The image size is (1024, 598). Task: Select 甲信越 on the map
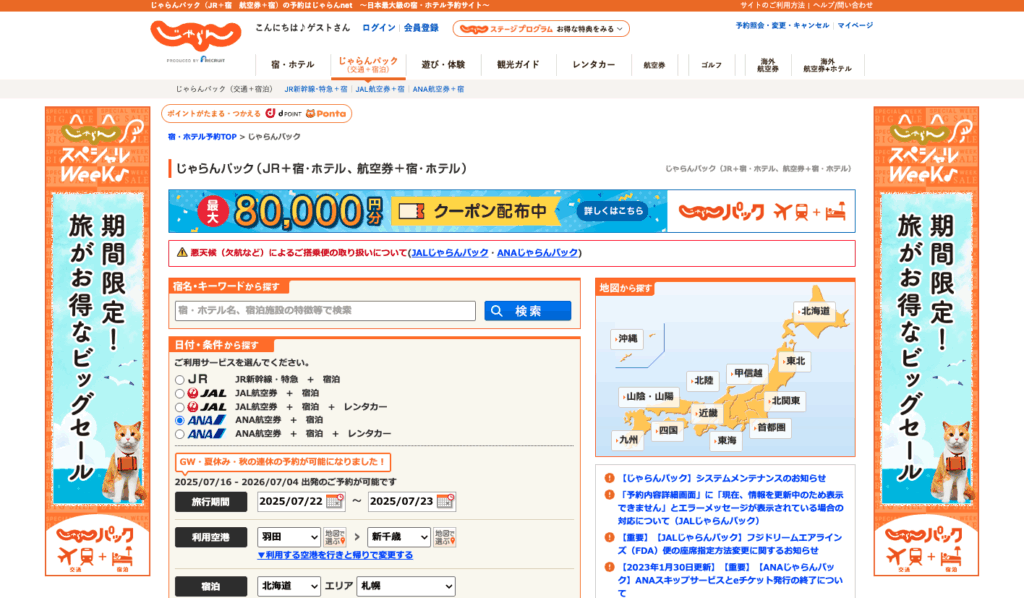tap(746, 373)
